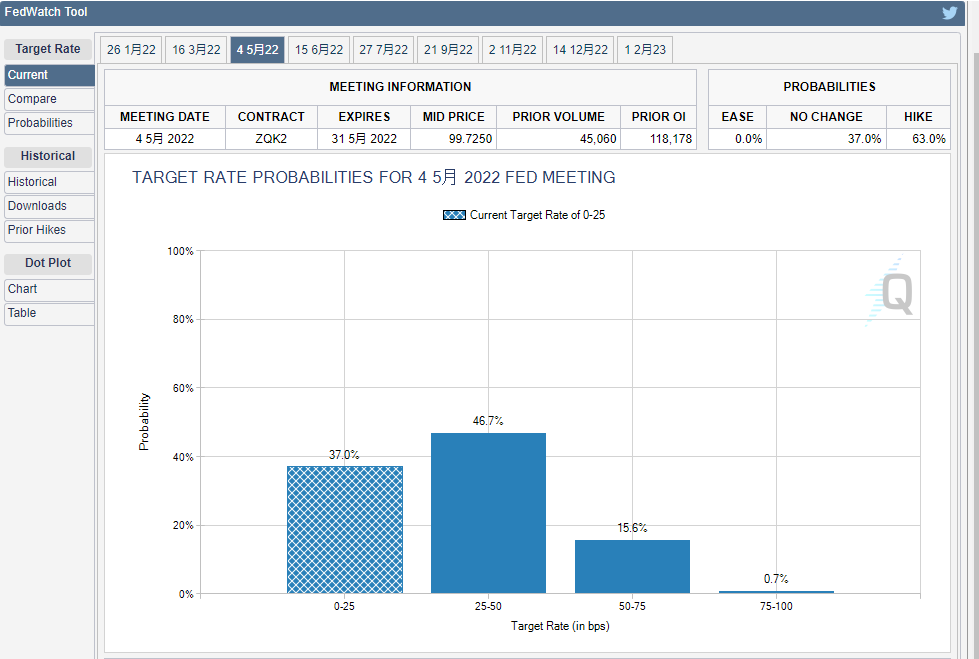The width and height of the screenshot is (979, 659).
Task: Click the CONTRACT column header
Action: pyautogui.click(x=271, y=117)
